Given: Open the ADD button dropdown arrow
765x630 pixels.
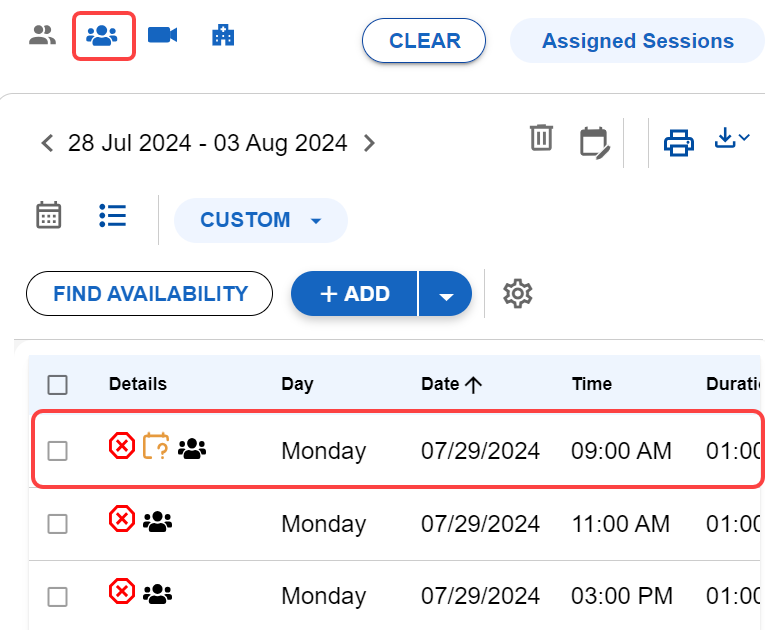Looking at the screenshot, I should tap(446, 295).
